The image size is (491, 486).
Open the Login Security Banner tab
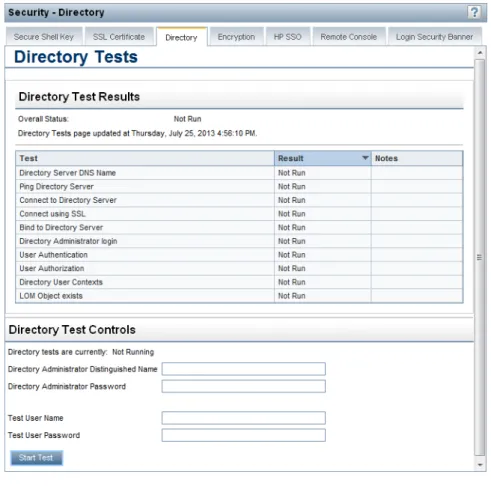[434, 37]
